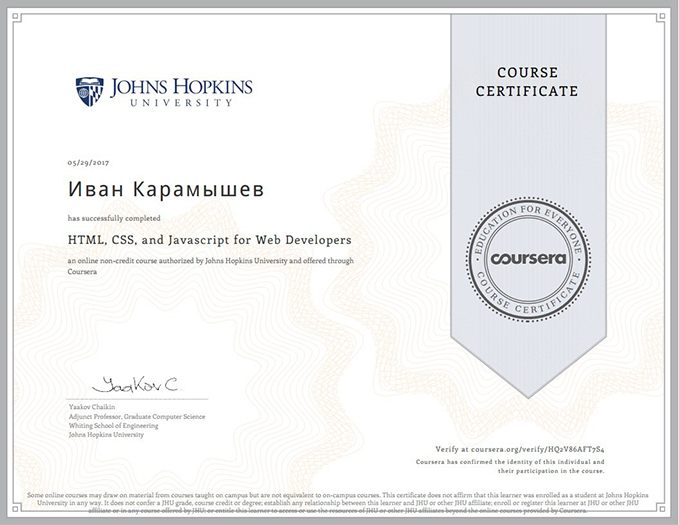679x525 pixels.
Task: Click the 'an online non-credit course authorized' sentence
Action: (x=210, y=266)
